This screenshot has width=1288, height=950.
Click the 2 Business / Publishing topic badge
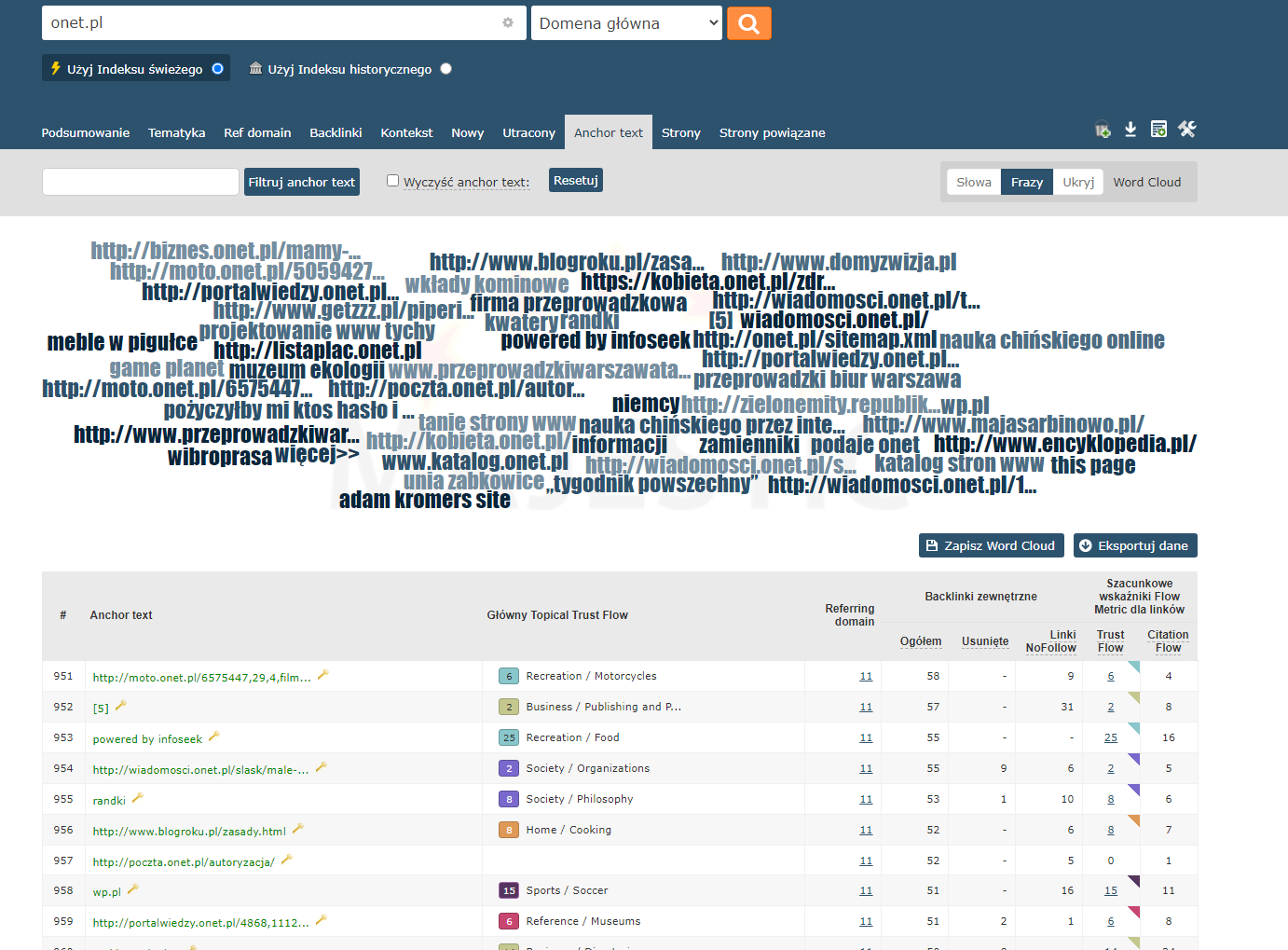click(x=509, y=707)
